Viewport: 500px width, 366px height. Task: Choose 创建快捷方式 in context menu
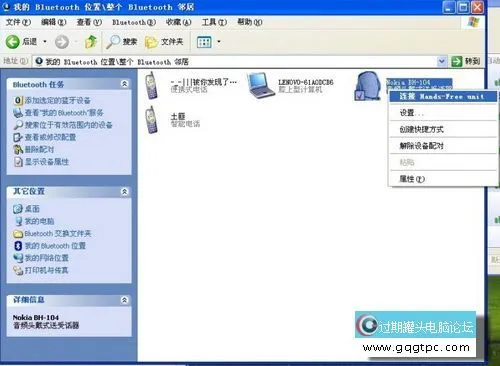[x=443, y=129]
